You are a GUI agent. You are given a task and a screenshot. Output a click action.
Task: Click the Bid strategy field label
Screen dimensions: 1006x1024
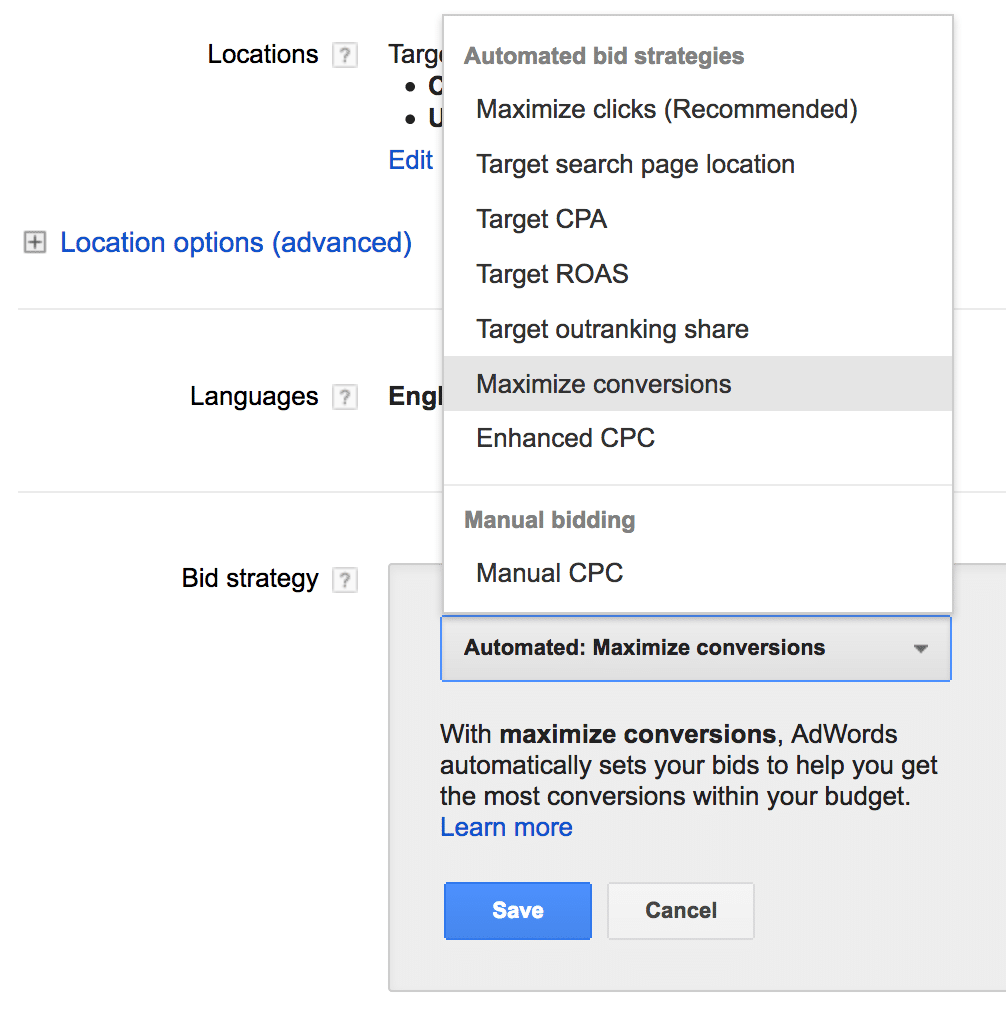[250, 579]
